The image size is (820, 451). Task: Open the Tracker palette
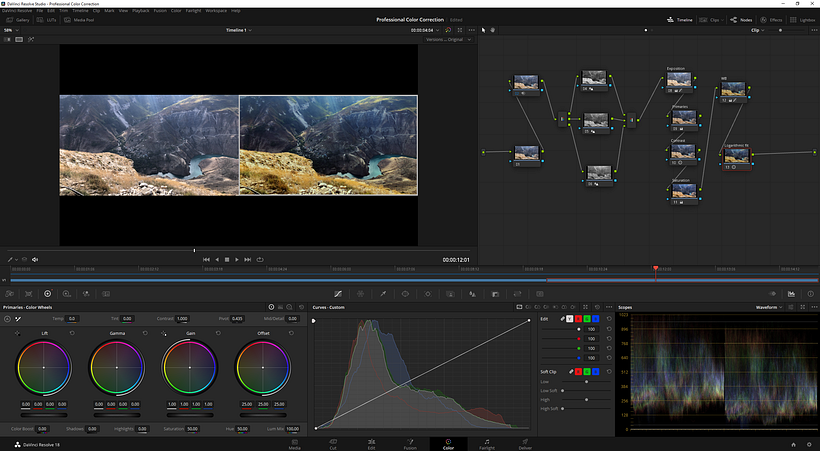428,294
